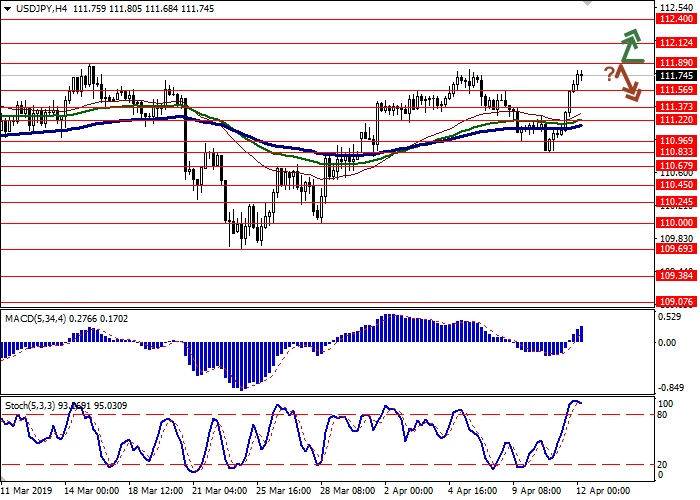700x500 pixels.
Task: Click the 112.124 price level label
Action: [676, 43]
